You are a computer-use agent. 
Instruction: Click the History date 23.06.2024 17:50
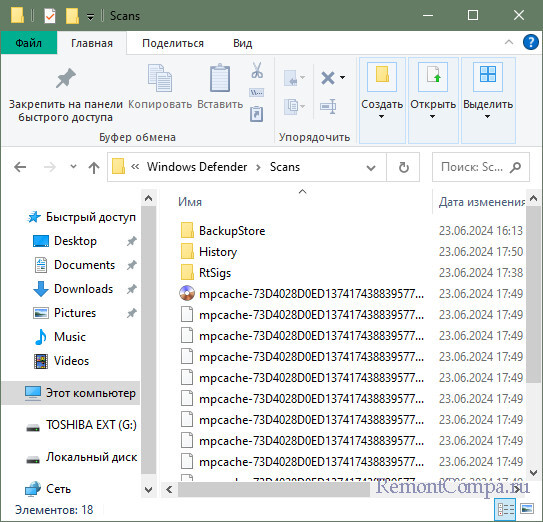click(481, 252)
